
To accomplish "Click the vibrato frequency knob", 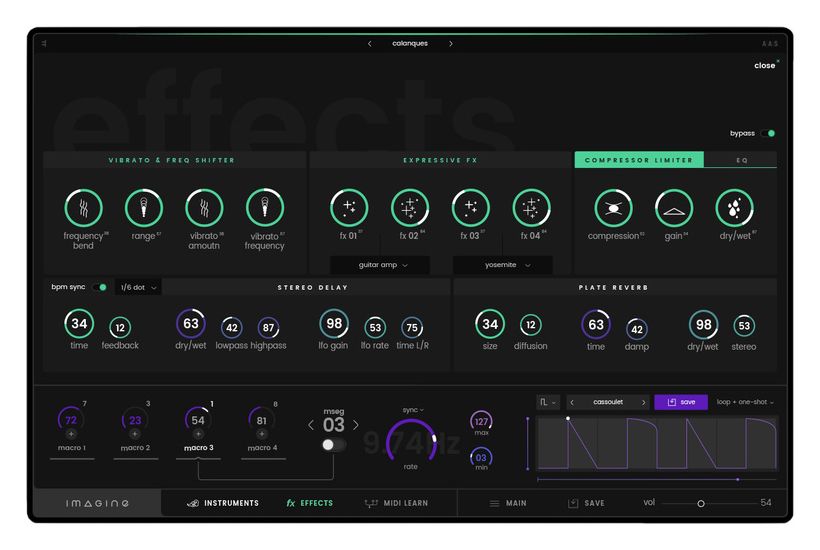I will (x=265, y=208).
